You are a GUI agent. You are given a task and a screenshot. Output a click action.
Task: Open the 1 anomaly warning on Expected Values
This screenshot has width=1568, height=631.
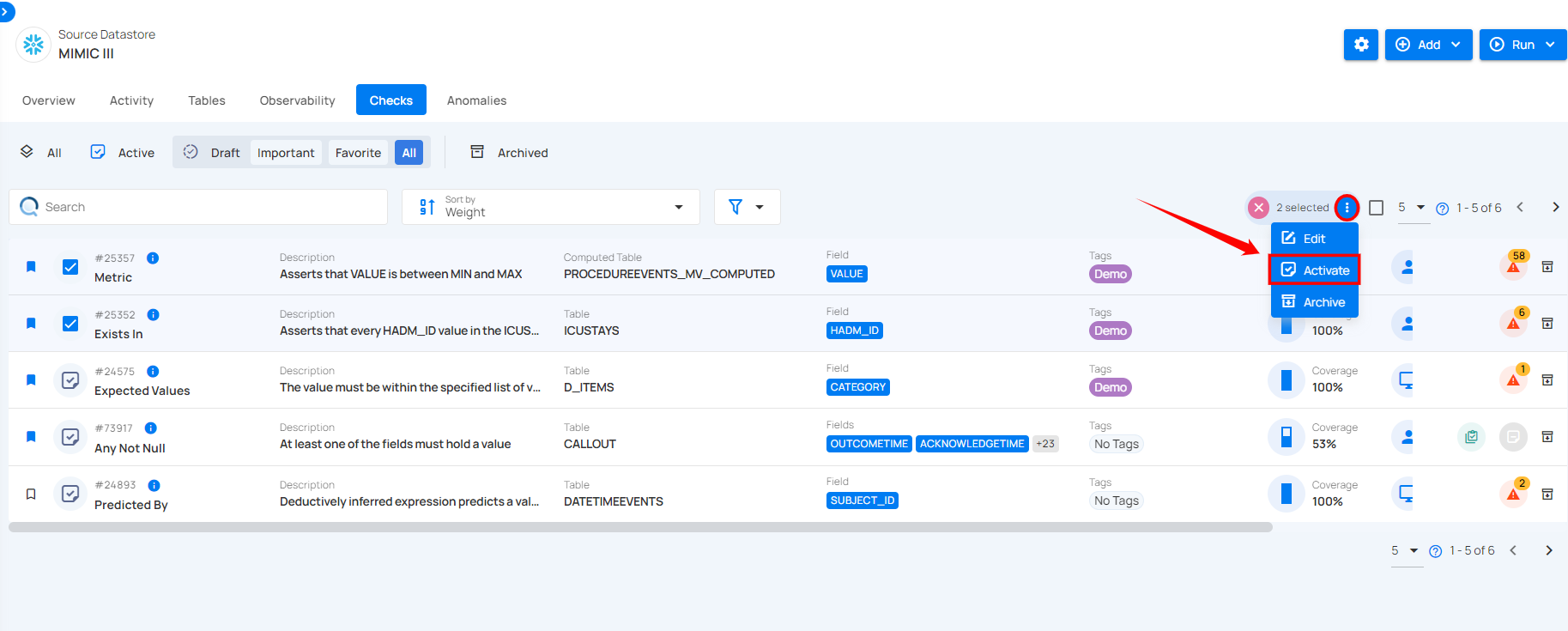point(1514,379)
